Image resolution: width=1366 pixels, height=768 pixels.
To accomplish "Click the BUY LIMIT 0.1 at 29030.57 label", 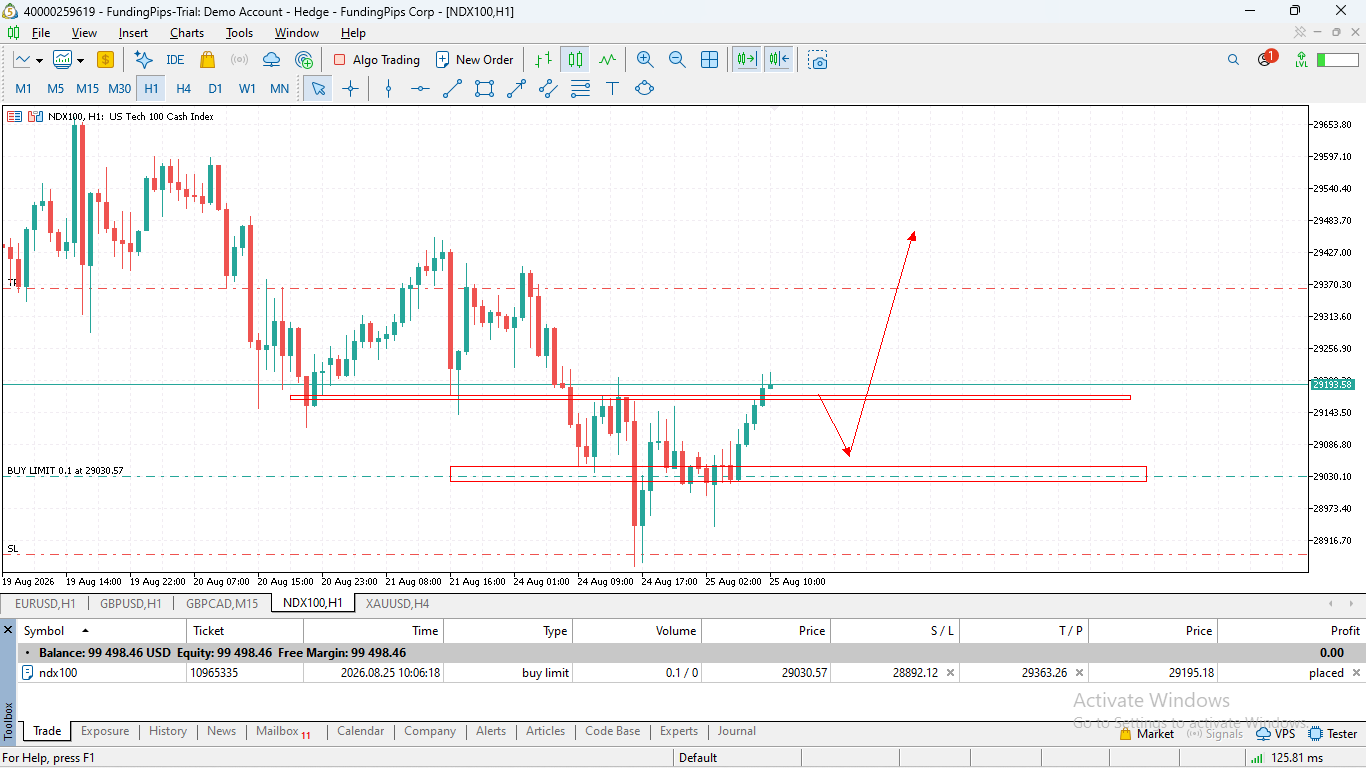I will pos(65,470).
